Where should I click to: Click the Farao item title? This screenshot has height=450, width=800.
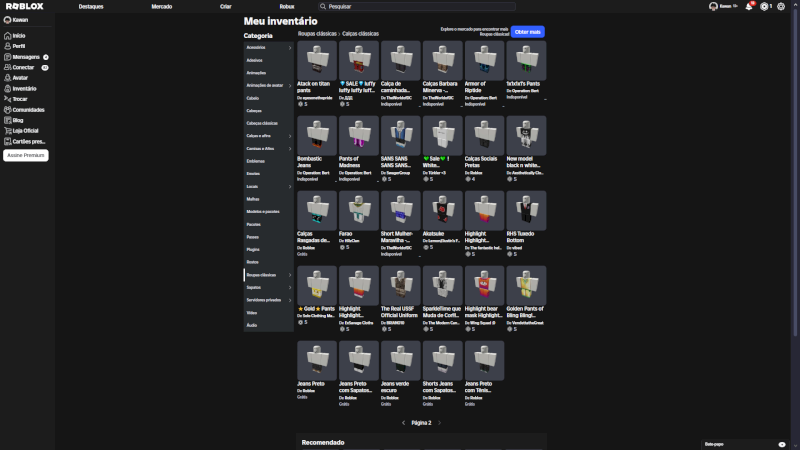click(345, 234)
